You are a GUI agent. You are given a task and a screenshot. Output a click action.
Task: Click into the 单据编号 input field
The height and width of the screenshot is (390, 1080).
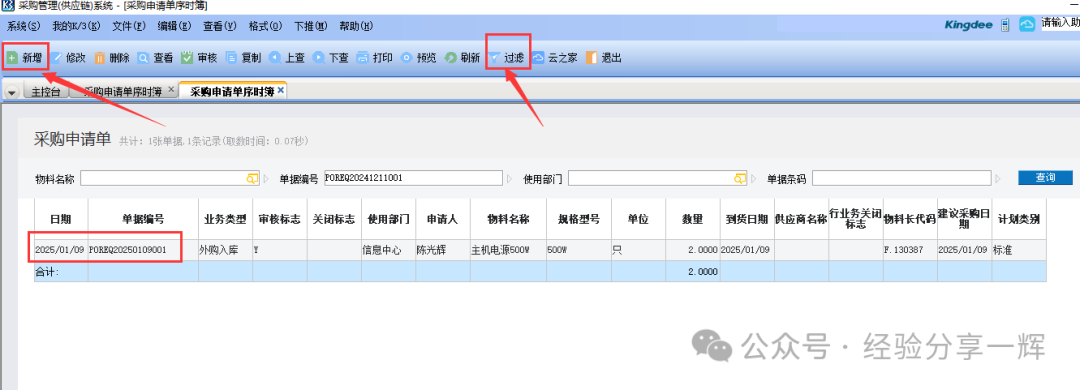[413, 178]
